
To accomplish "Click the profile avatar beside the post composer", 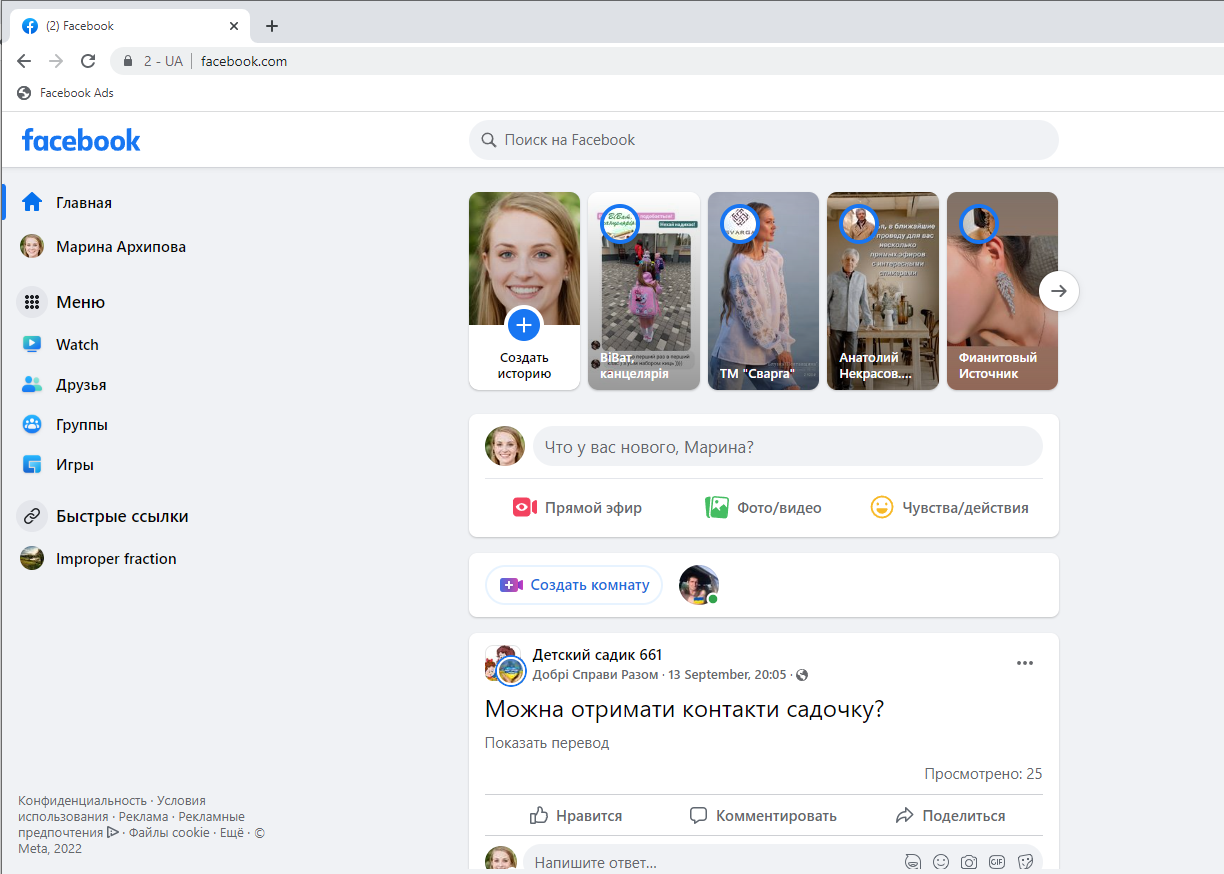I will click(x=505, y=446).
